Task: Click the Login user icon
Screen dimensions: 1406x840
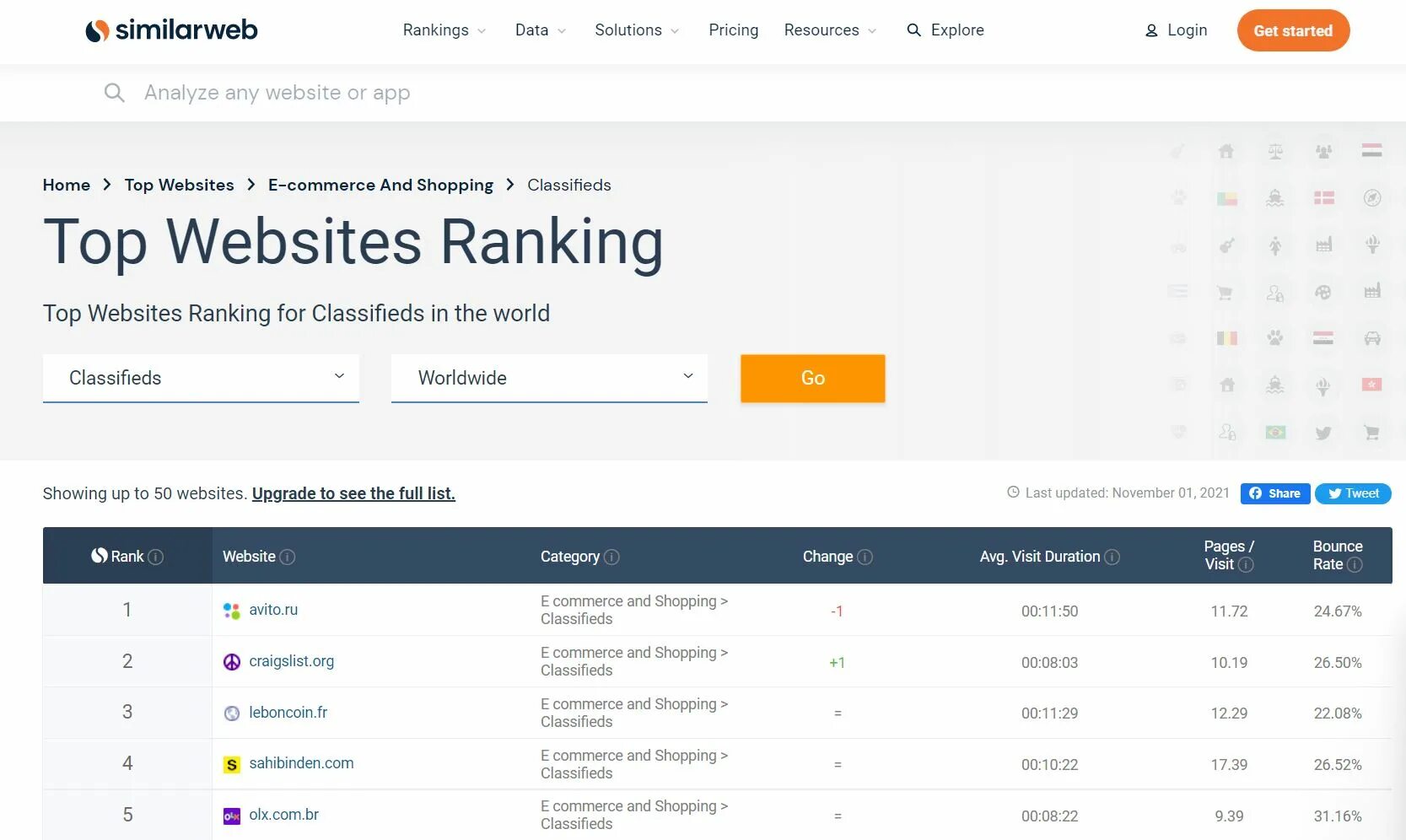Action: pos(1151,31)
